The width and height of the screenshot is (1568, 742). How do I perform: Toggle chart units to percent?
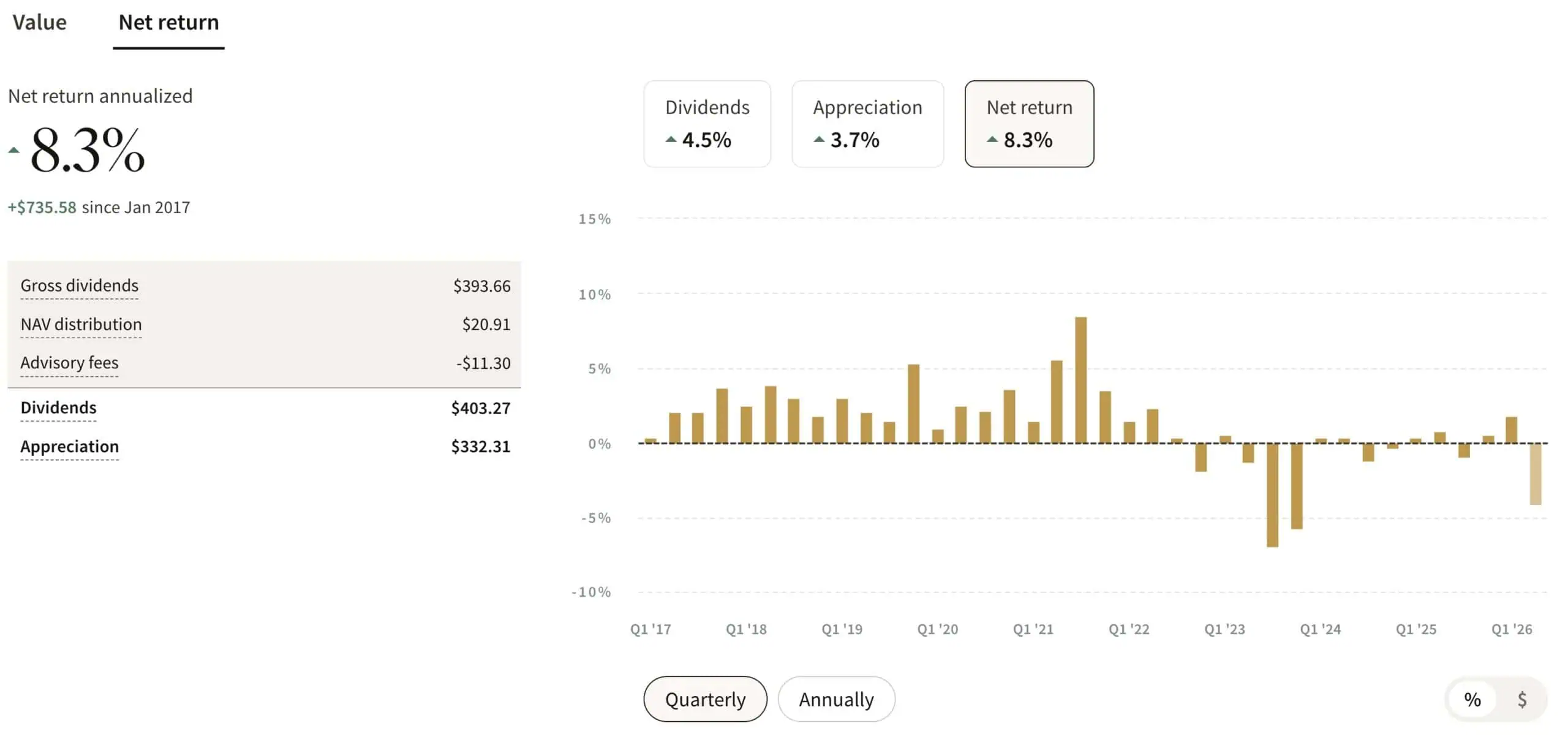tap(1472, 699)
